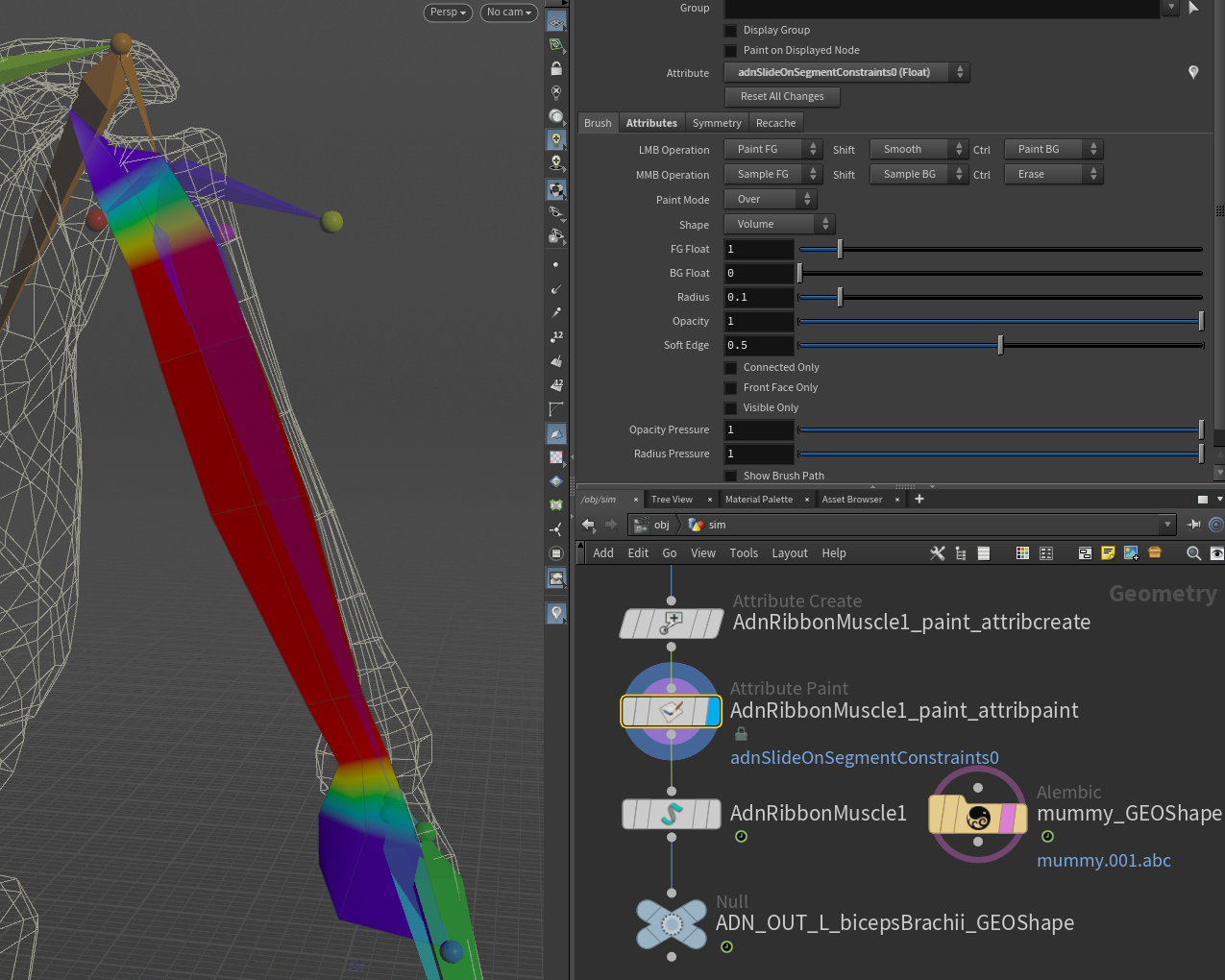1225x980 pixels.
Task: Click the Radius value input field
Action: point(759,298)
